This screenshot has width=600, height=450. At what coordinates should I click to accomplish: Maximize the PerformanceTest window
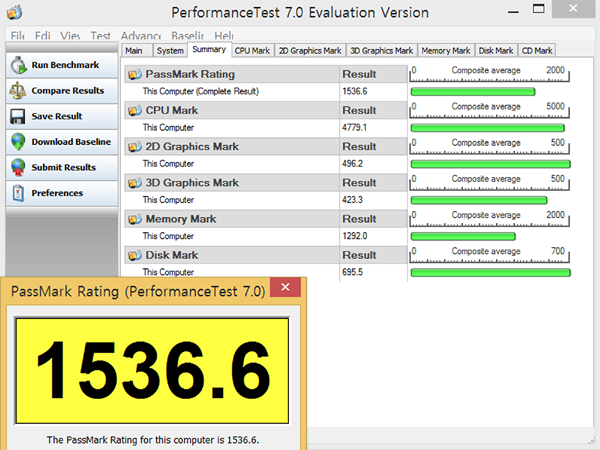click(539, 9)
